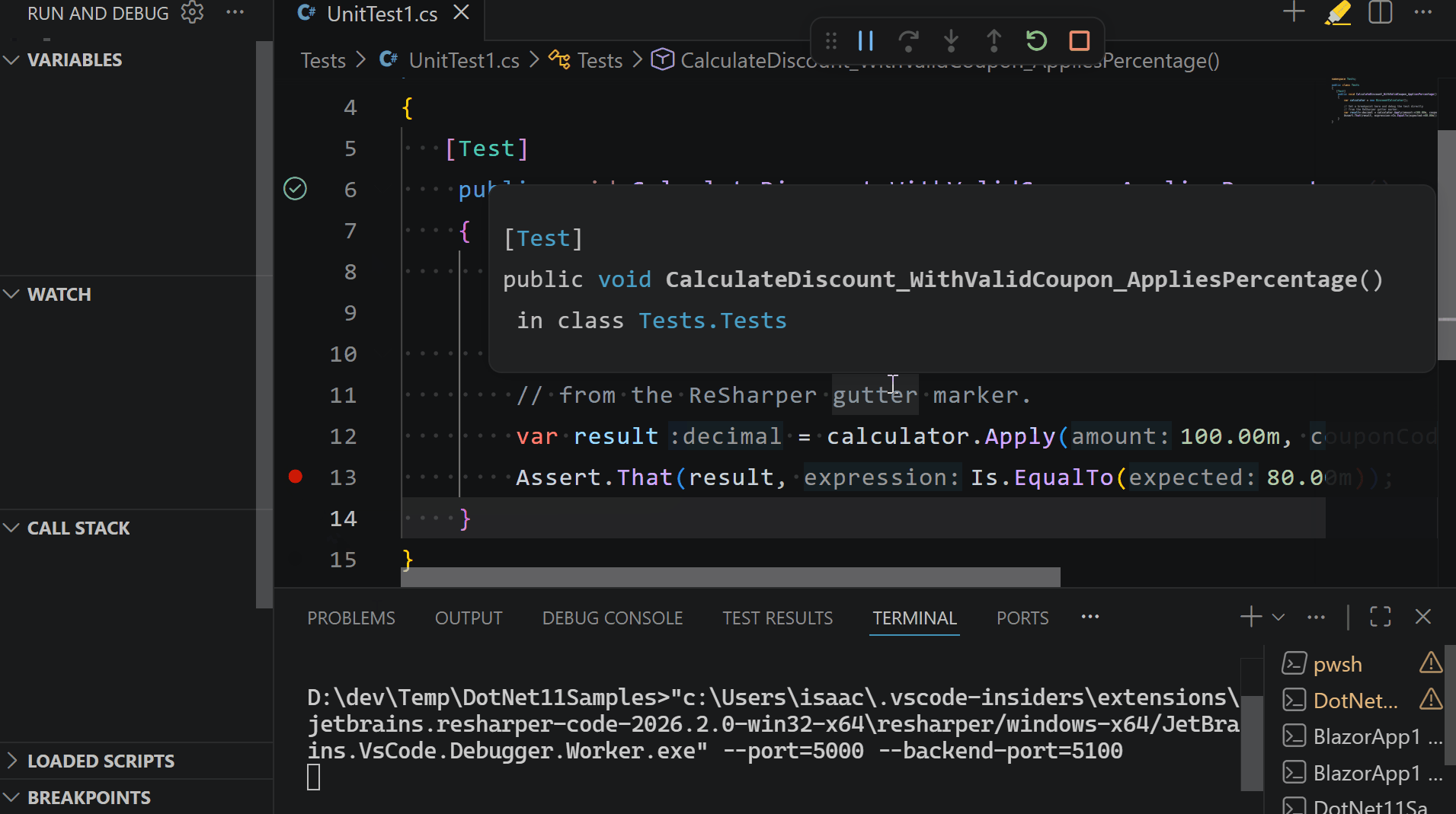Select the TERMINAL panel tab
Viewport: 1456px width, 814px height.
coord(914,618)
